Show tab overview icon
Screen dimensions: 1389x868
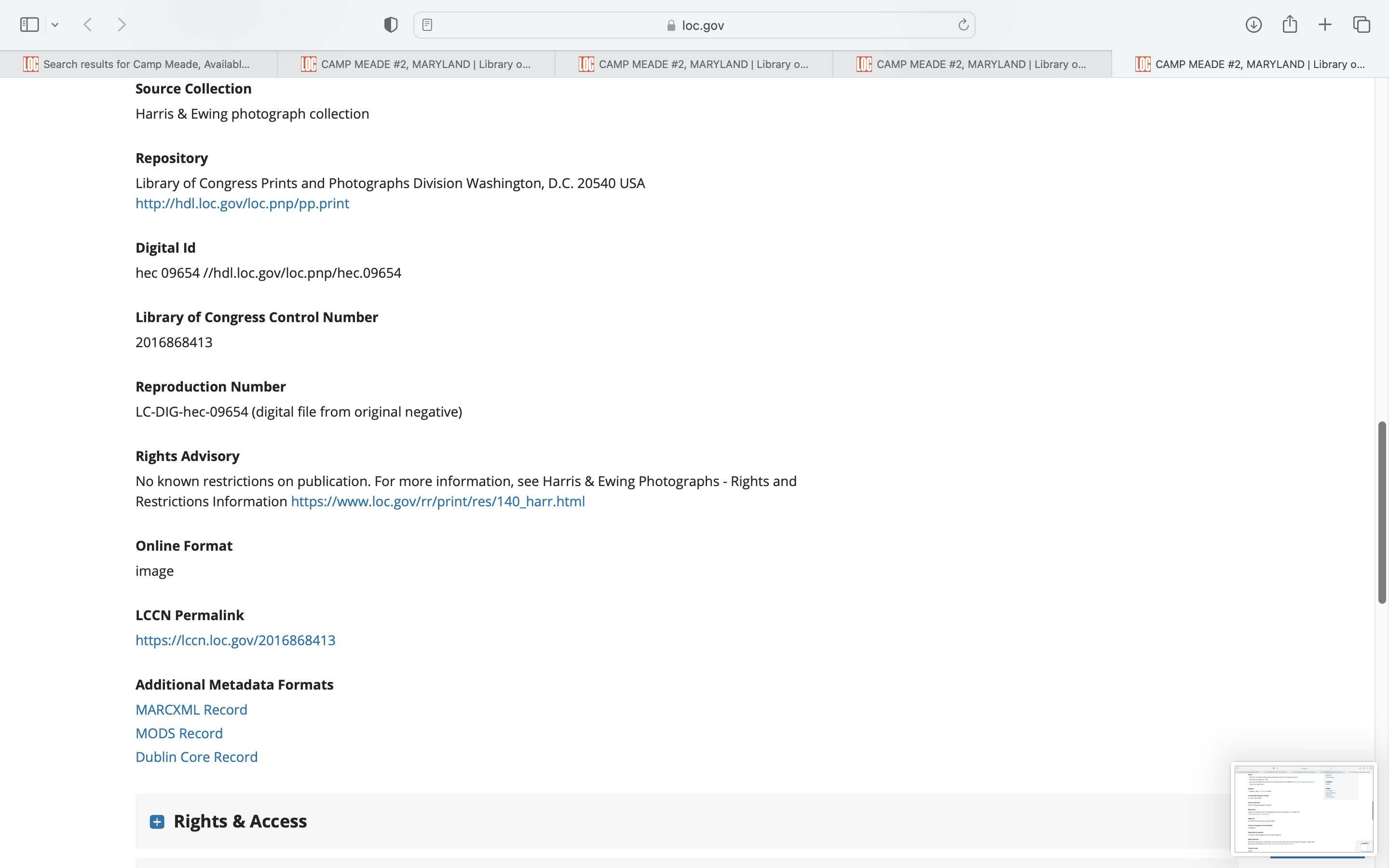click(x=1362, y=25)
